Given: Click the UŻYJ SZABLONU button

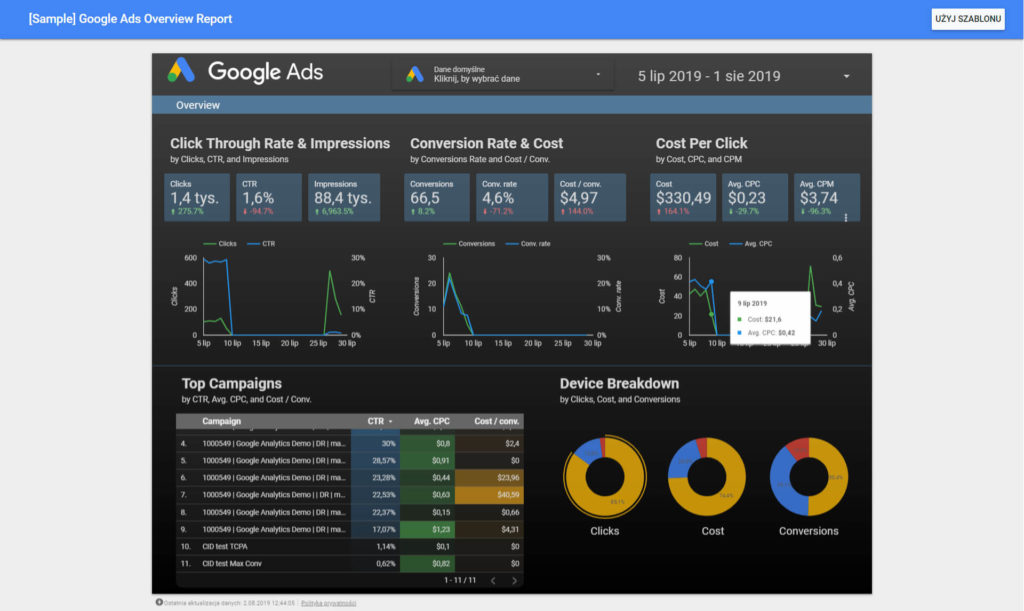Looking at the screenshot, I should 967,18.
